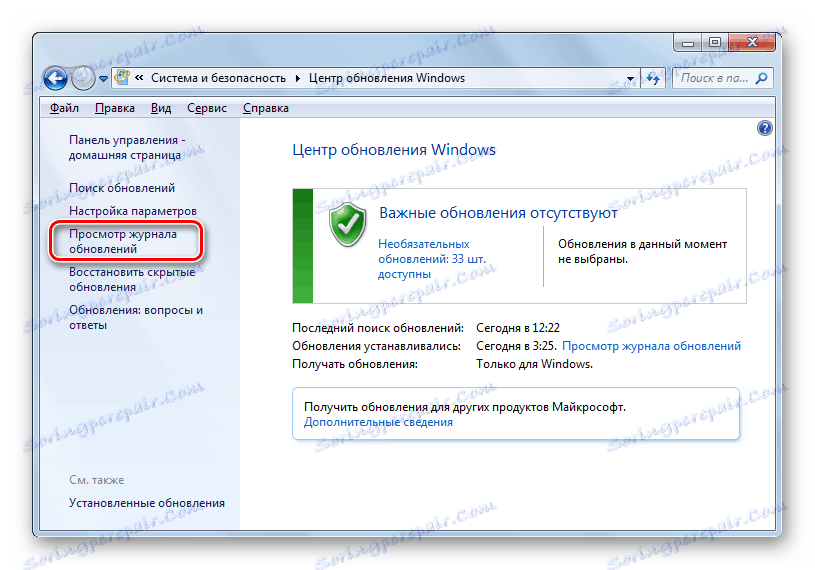Open the recent pages dropdown arrow
This screenshot has width=815, height=570.
point(103,79)
